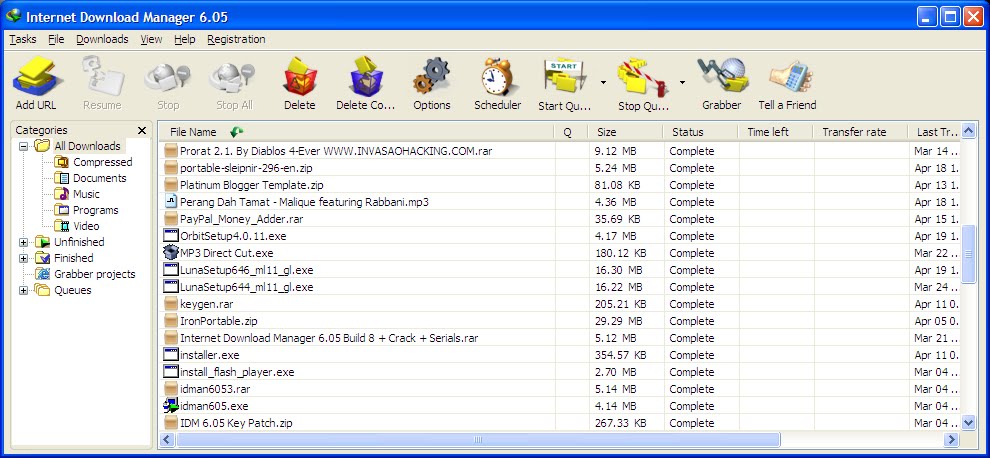Click the greyed-out Resume toolbar icon
Viewport: 990px width, 458px height.
pos(102,76)
